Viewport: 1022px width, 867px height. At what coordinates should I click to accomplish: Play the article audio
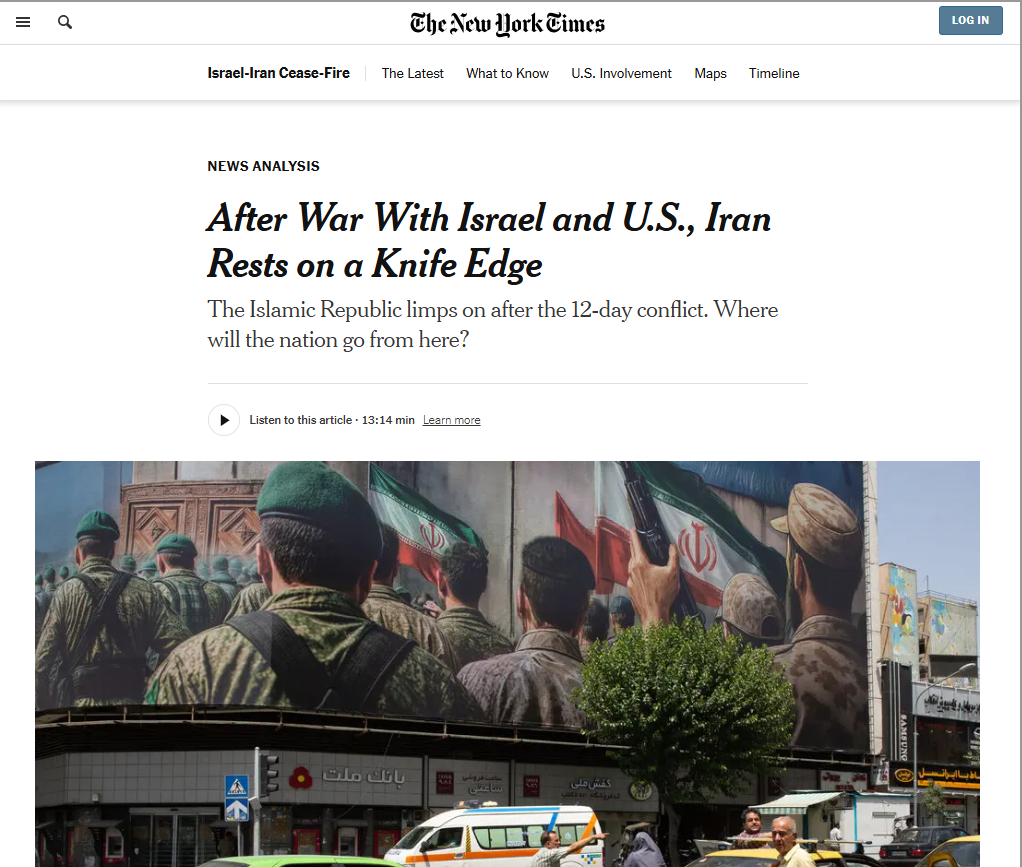(224, 420)
